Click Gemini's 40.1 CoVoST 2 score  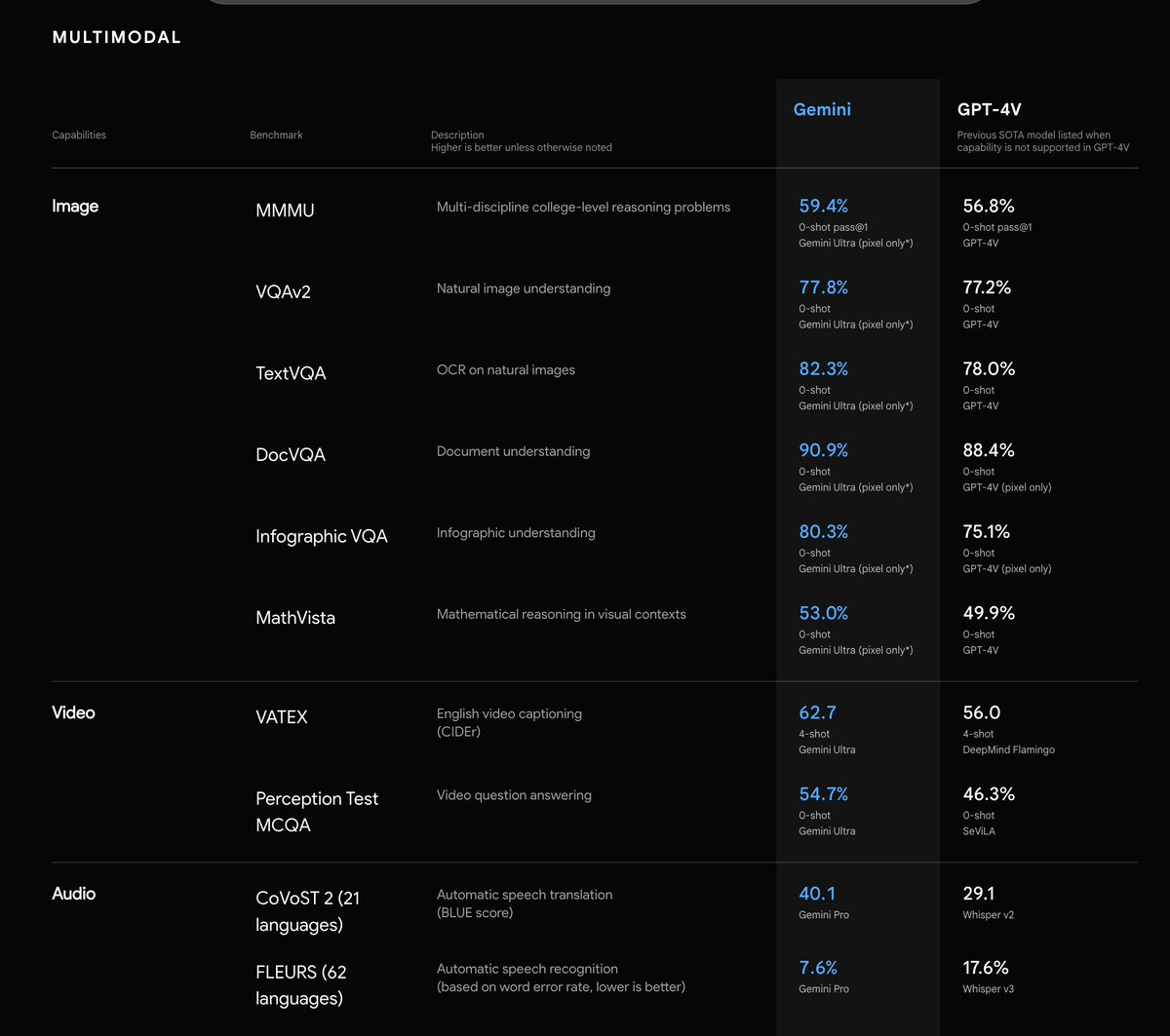(x=817, y=894)
